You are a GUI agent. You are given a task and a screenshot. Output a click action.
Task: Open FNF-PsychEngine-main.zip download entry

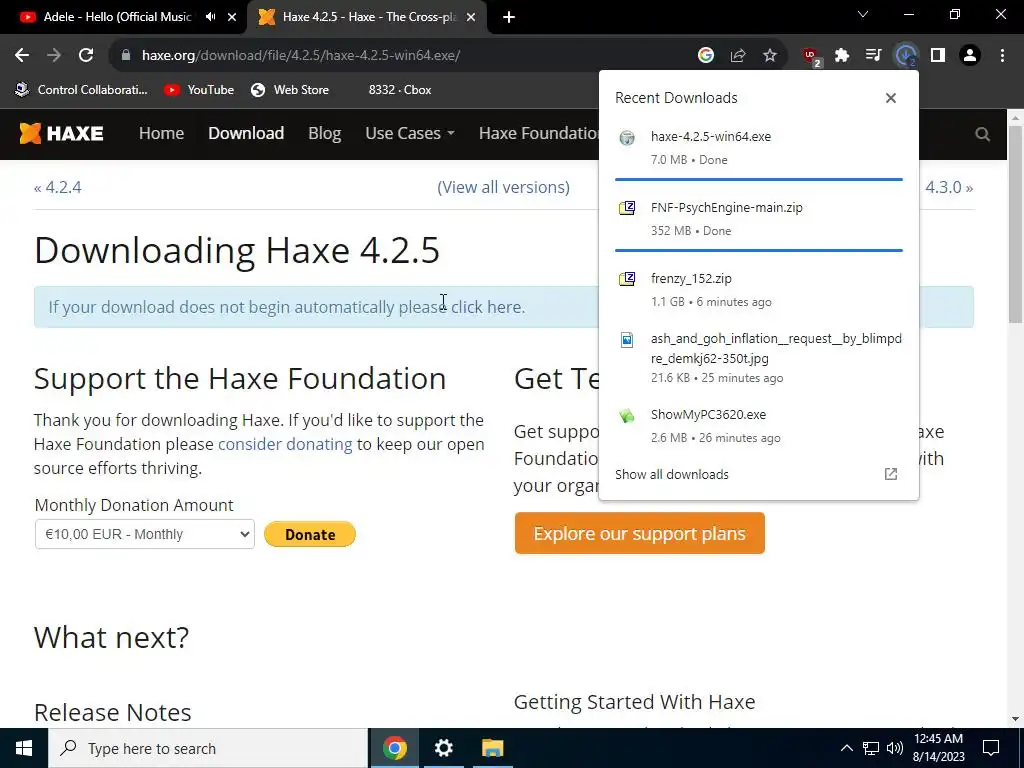click(759, 219)
